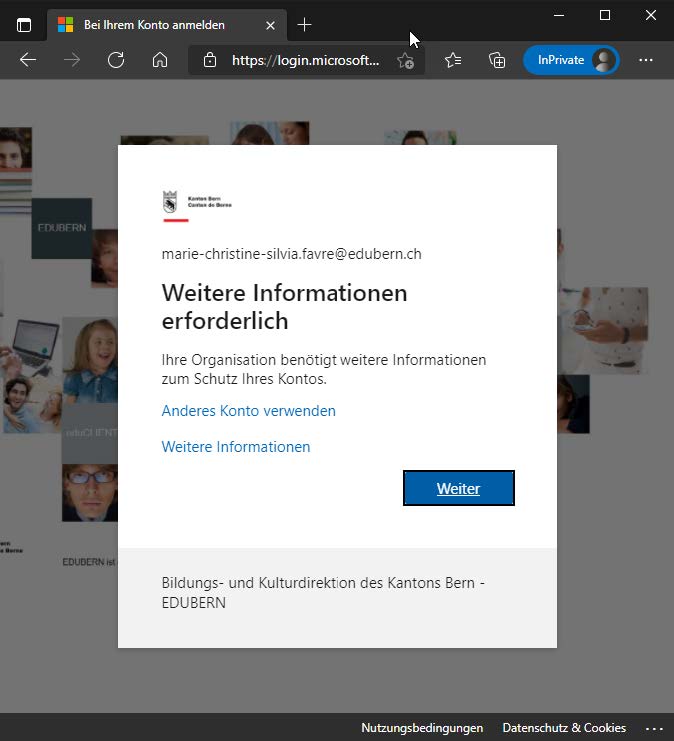Close the 'Bei Ihrem Konto anmelden' tab
The image size is (674, 741).
[x=270, y=24]
